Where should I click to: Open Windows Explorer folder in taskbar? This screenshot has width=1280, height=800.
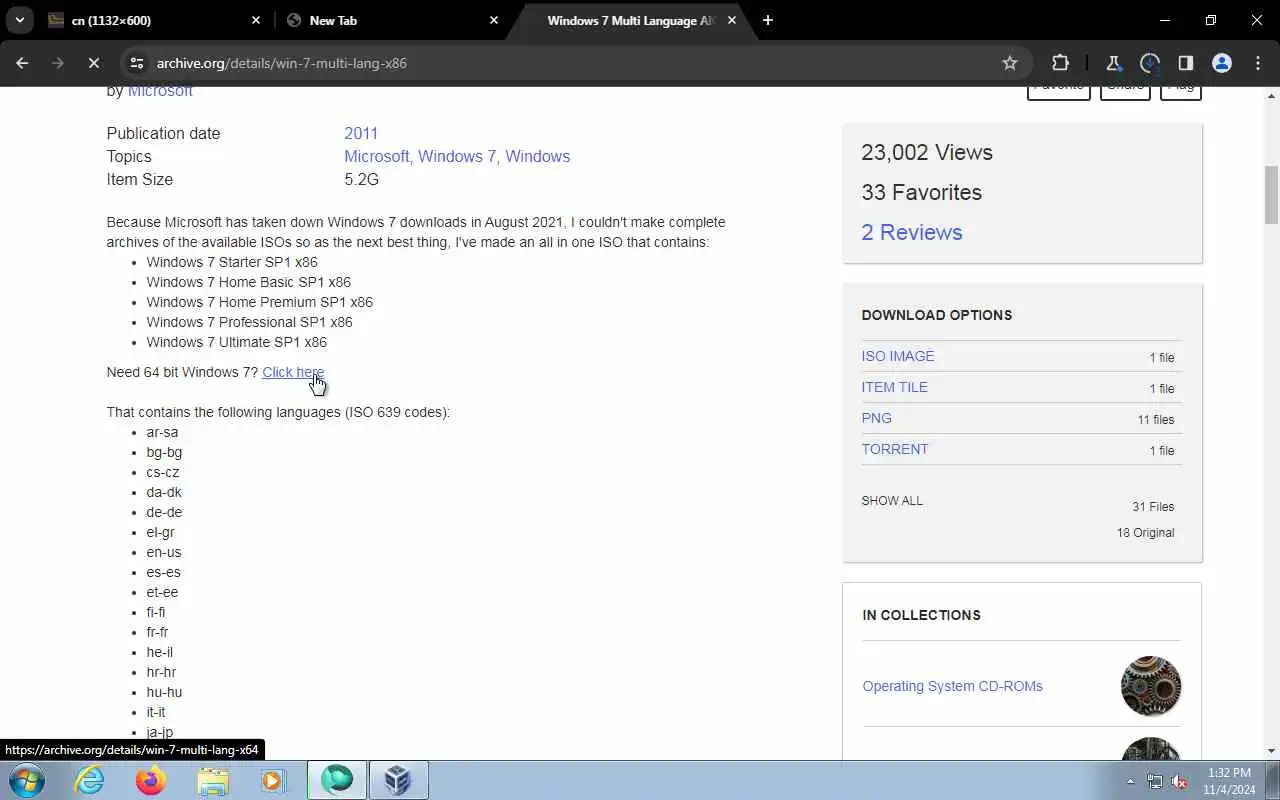pos(213,780)
